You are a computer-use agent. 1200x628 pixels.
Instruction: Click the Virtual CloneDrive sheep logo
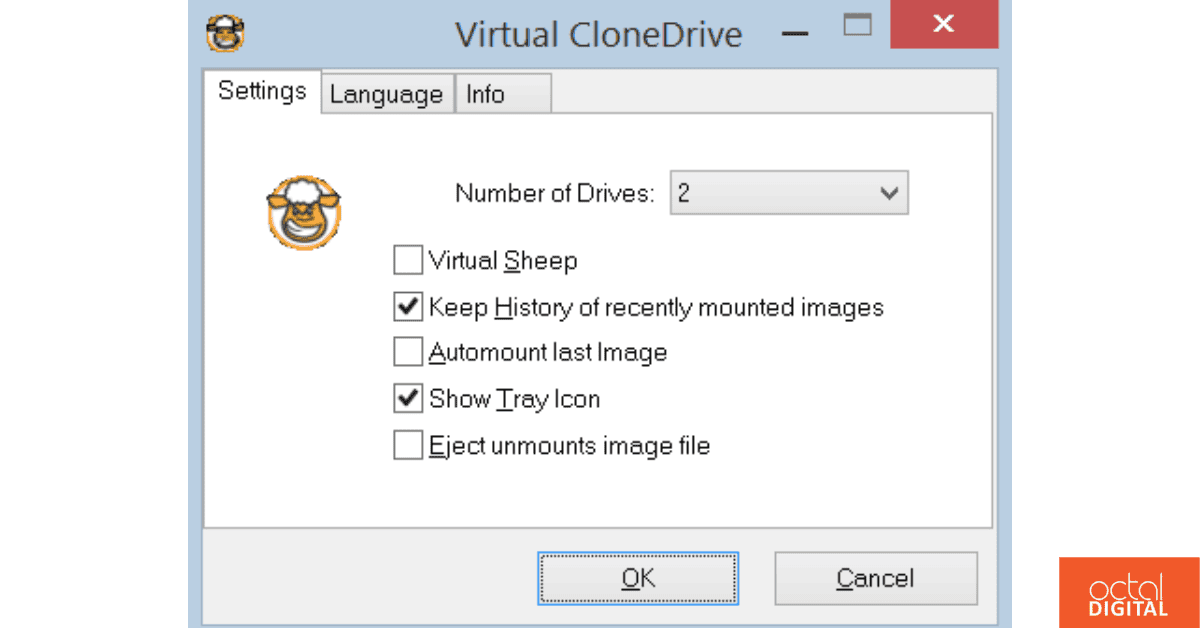tap(303, 212)
